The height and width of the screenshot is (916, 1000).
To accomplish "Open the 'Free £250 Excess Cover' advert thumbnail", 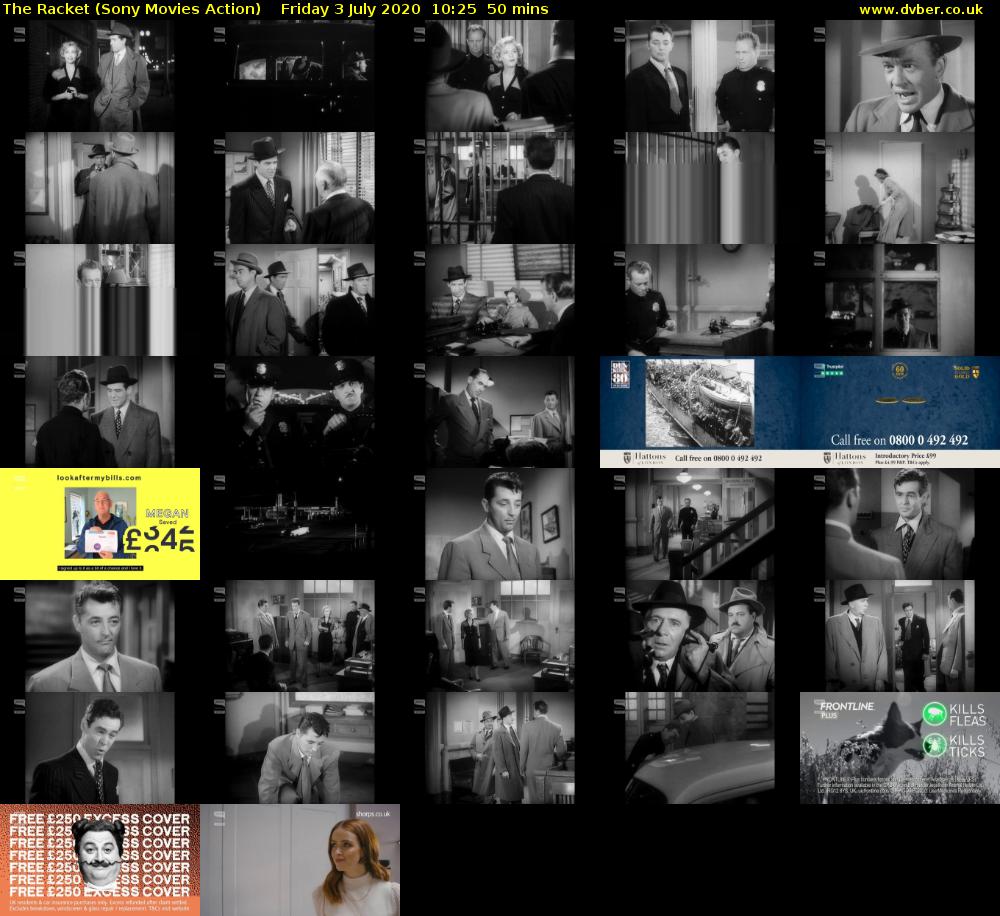I will pos(100,860).
